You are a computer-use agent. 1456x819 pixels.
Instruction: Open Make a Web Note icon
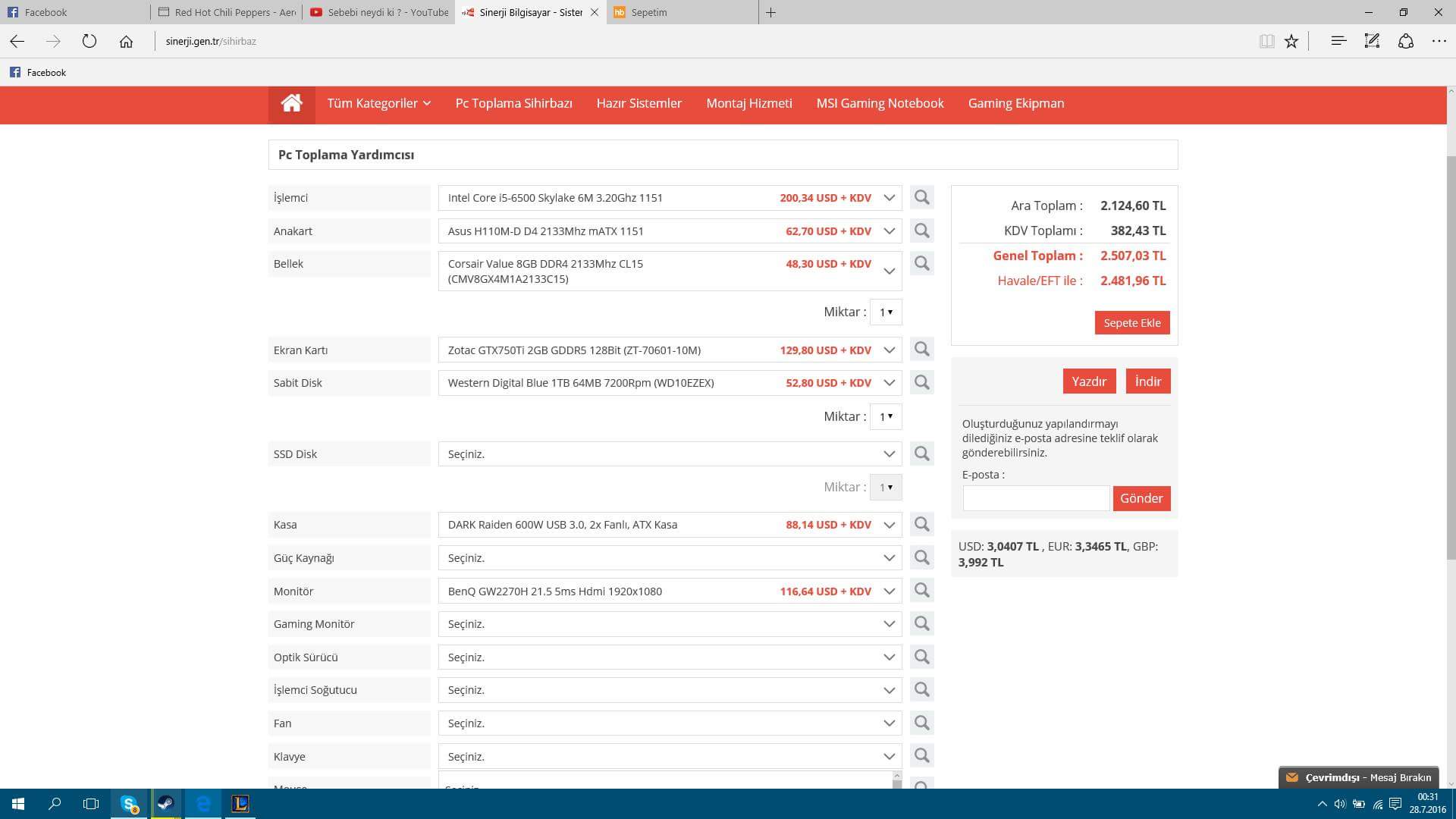pyautogui.click(x=1372, y=42)
